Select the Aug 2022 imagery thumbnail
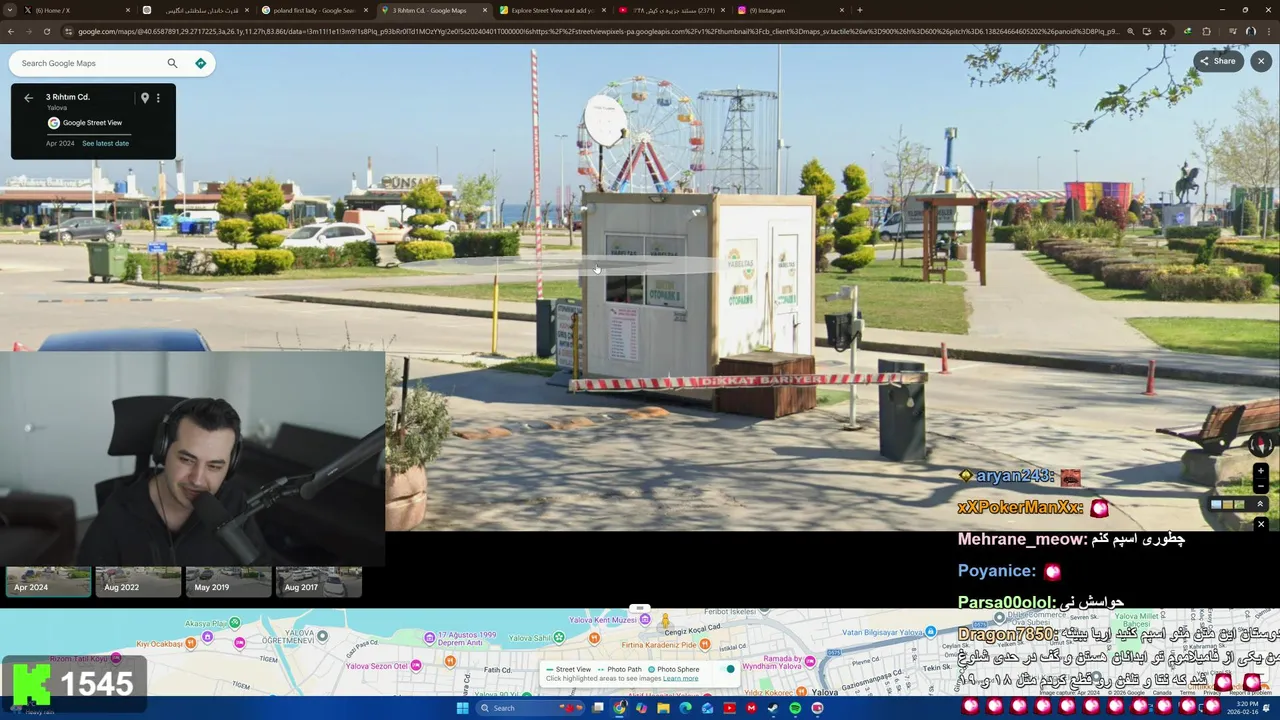Image resolution: width=1280 pixels, height=720 pixels. click(x=138, y=582)
